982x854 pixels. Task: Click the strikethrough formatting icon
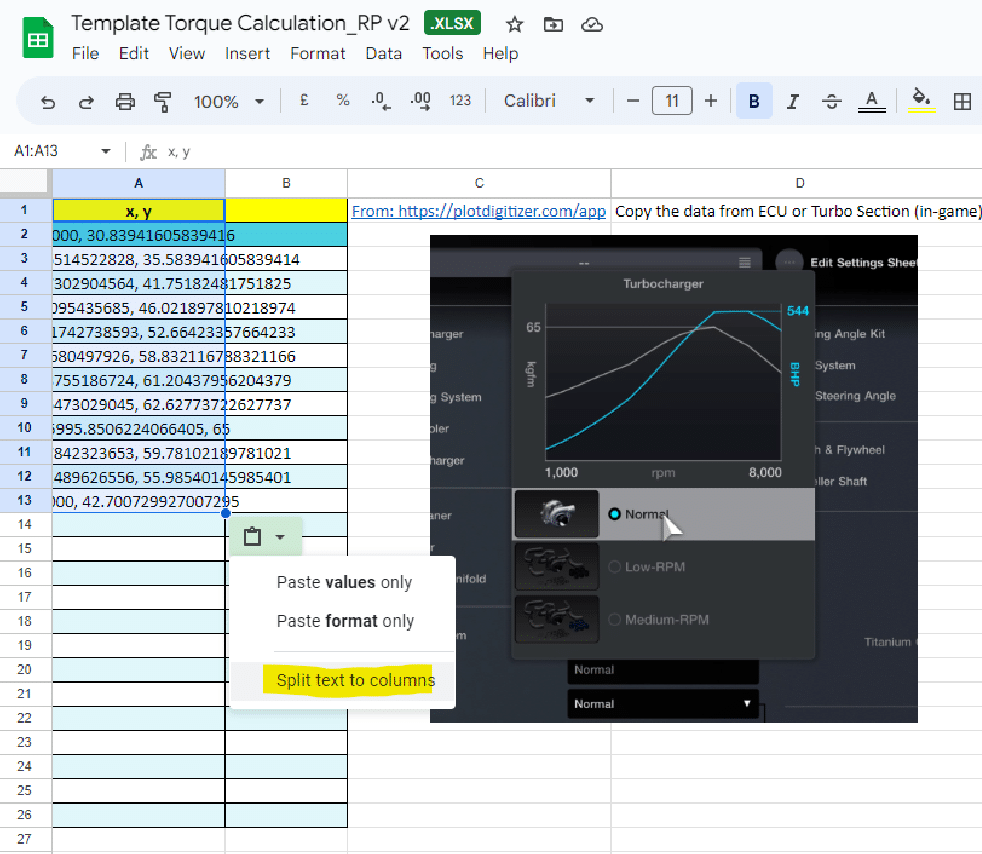click(832, 101)
